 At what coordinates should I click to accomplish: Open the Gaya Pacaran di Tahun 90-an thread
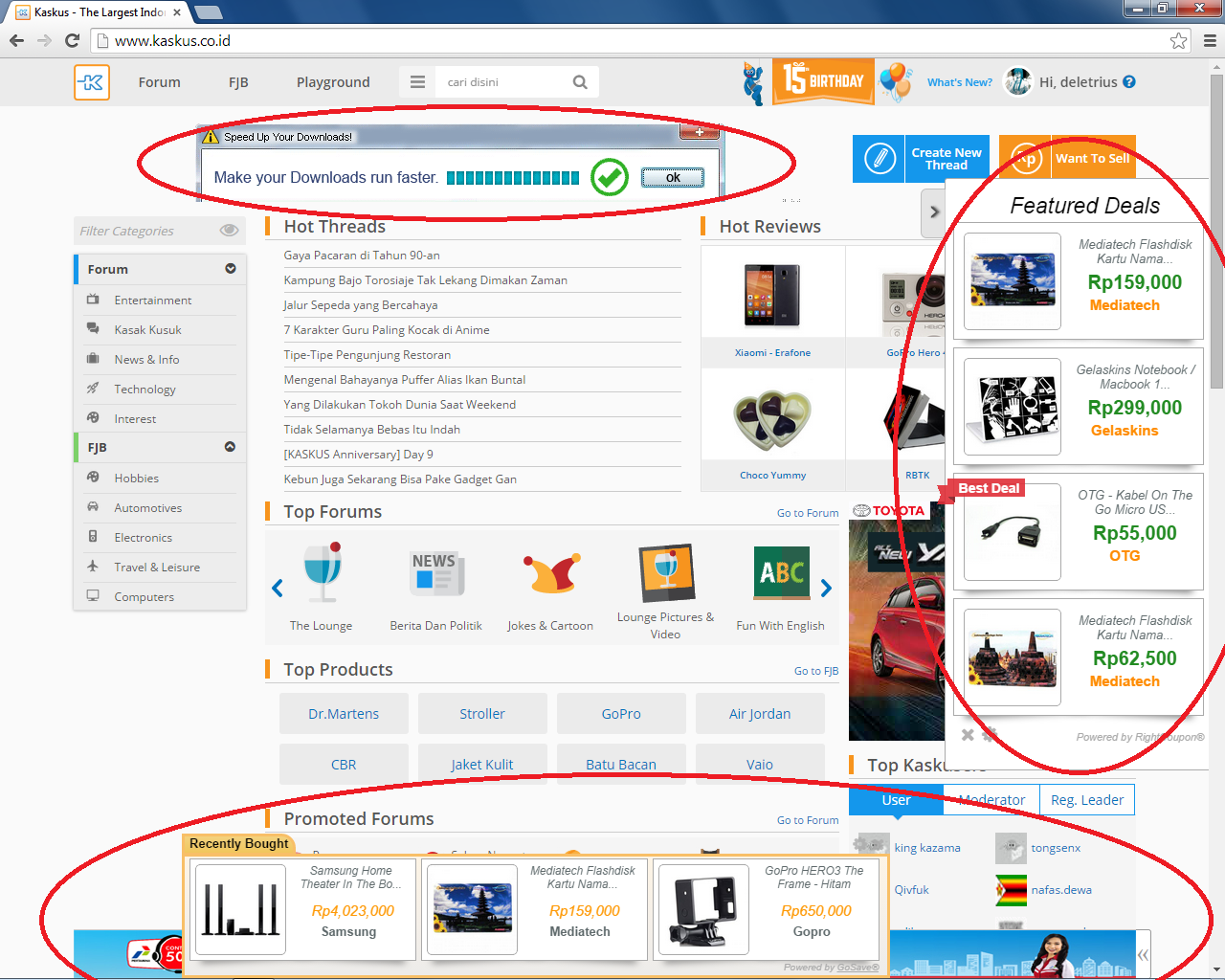pyautogui.click(x=362, y=256)
